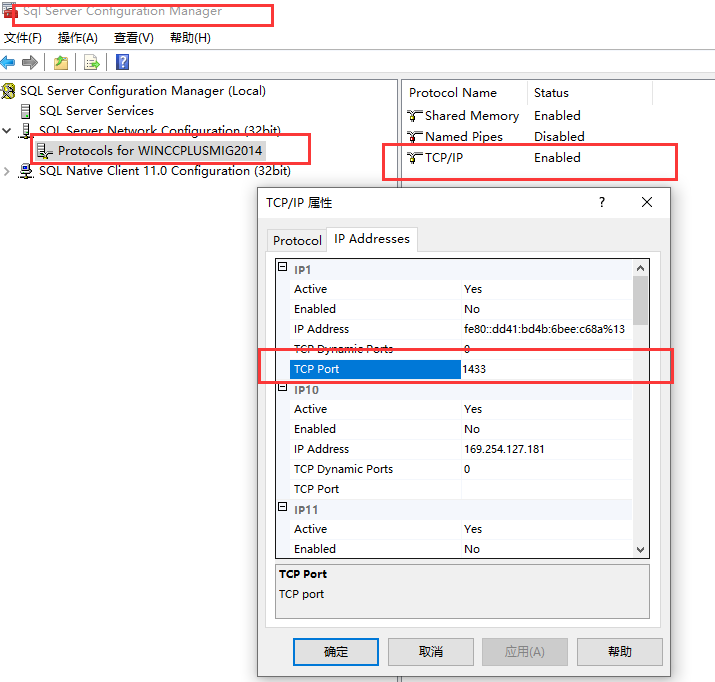The width and height of the screenshot is (715, 682).
Task: Click IP10 Active value Yes
Action: pyautogui.click(x=547, y=409)
